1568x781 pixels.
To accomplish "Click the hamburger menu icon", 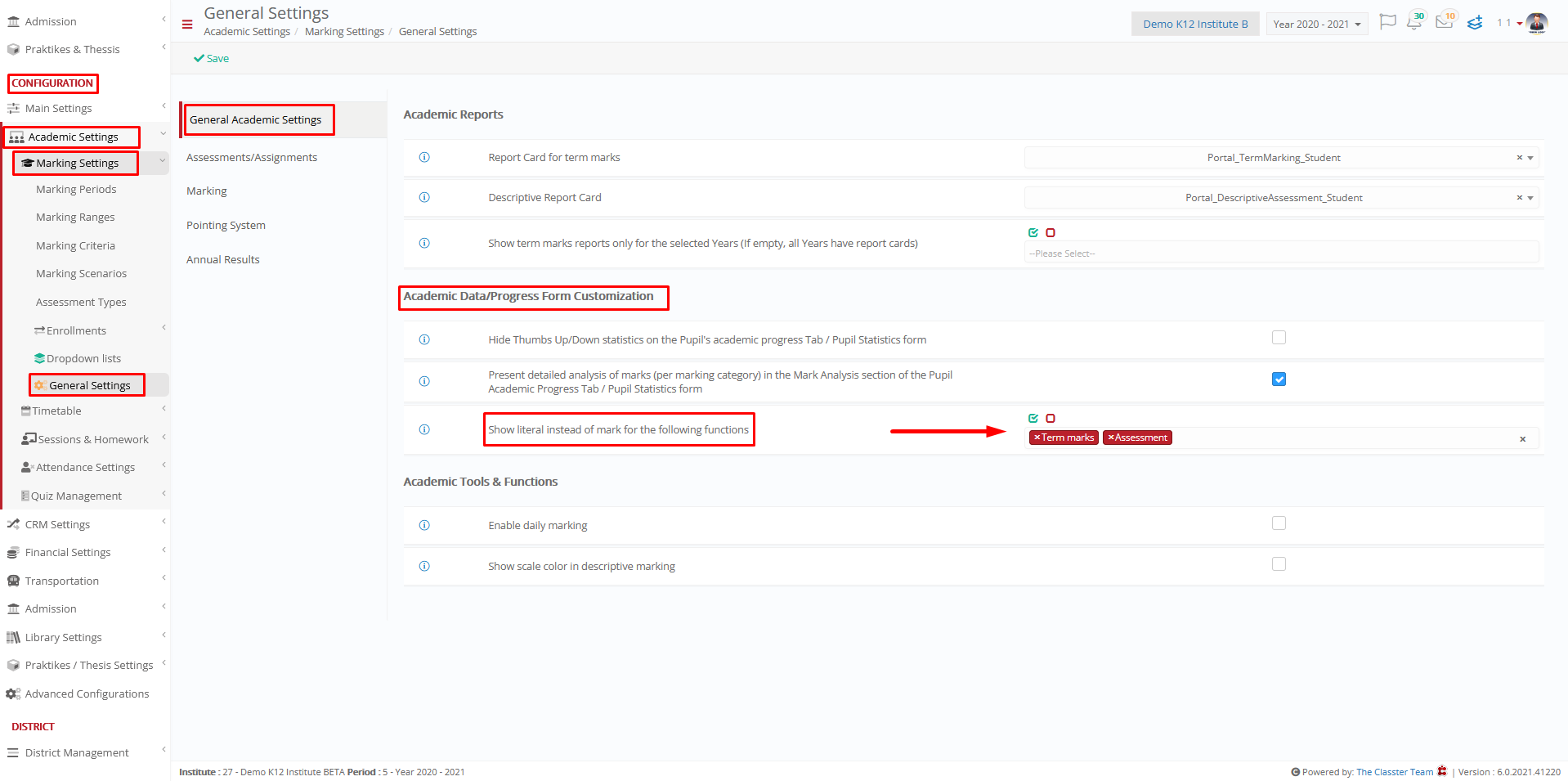I will coord(187,25).
